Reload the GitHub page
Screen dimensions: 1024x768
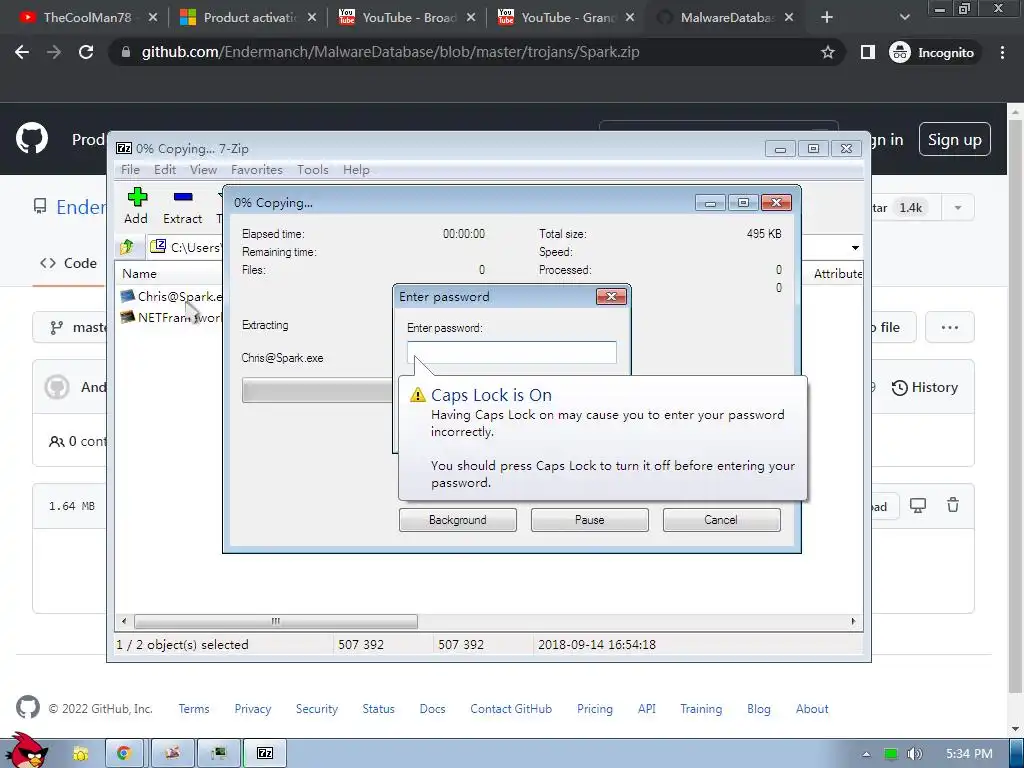pos(86,52)
